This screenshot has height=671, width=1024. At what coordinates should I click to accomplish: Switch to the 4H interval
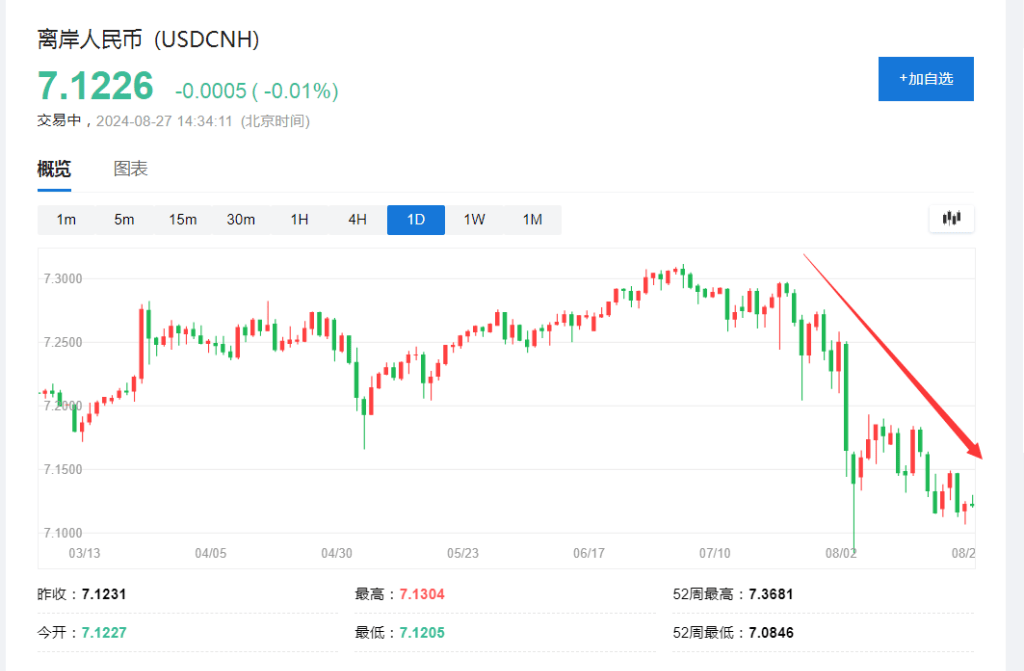357,220
